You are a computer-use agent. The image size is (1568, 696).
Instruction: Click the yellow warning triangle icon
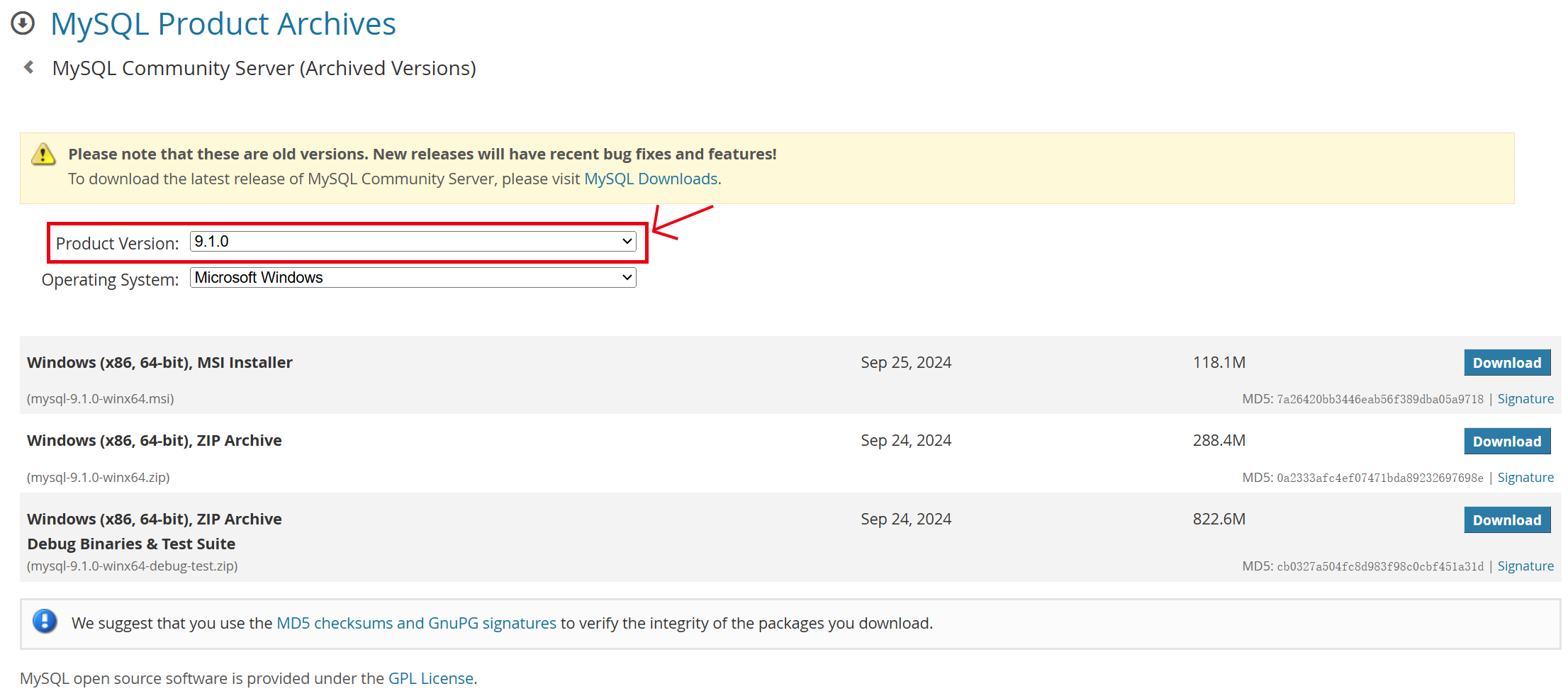pos(43,154)
